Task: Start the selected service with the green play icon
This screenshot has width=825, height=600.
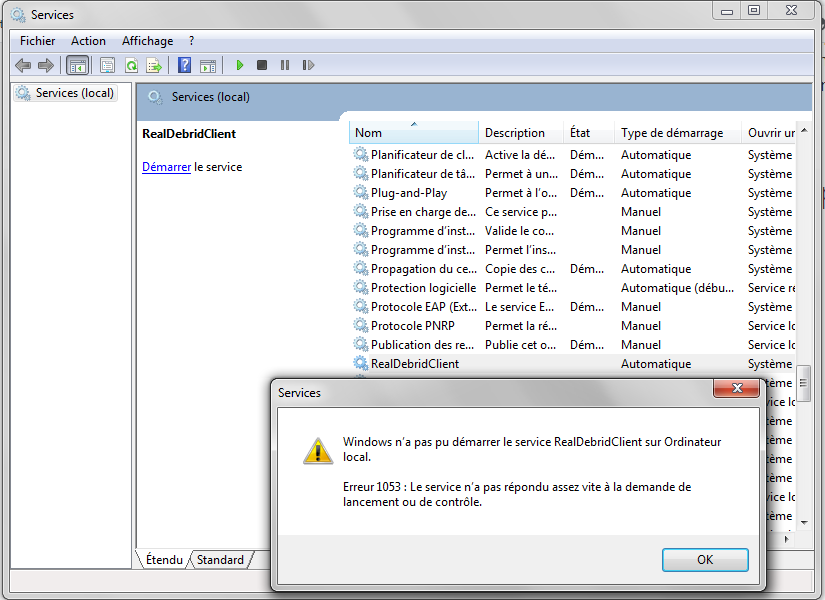Action: click(x=239, y=64)
